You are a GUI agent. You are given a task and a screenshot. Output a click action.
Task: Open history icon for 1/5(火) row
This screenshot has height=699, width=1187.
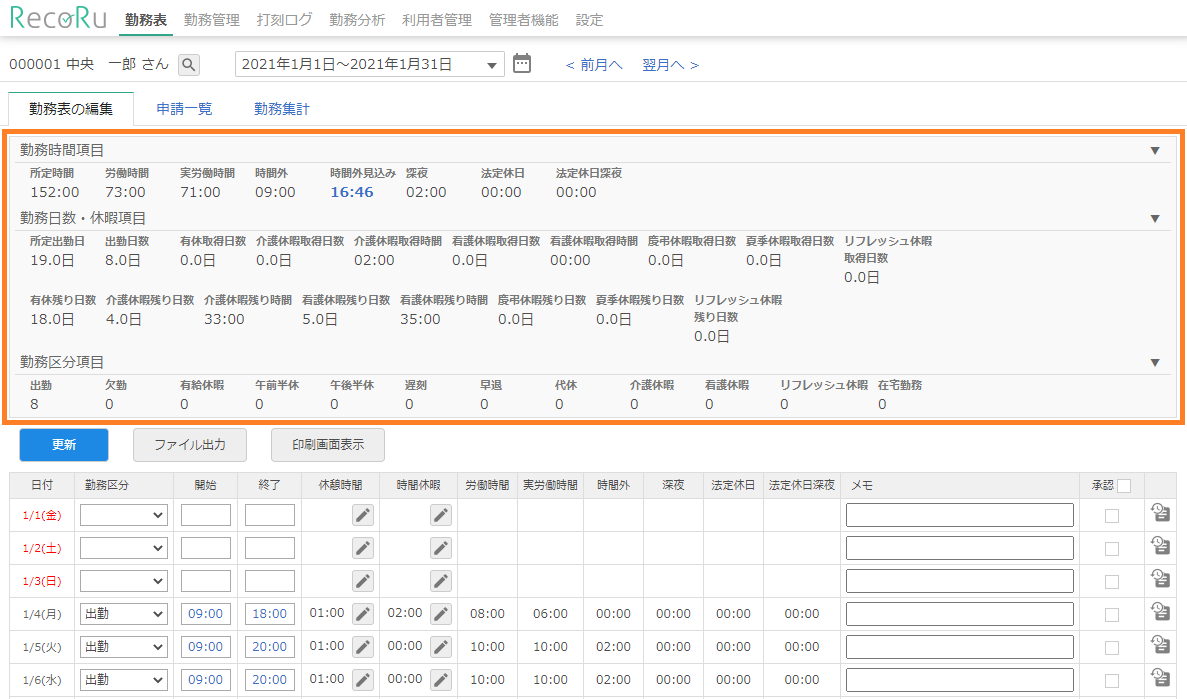pos(1161,645)
